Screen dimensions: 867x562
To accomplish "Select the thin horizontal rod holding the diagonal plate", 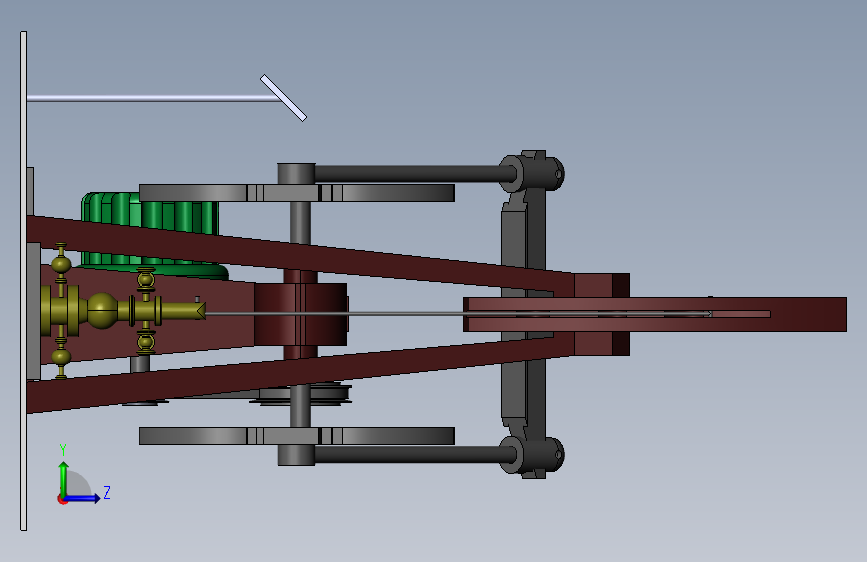I will (153, 98).
